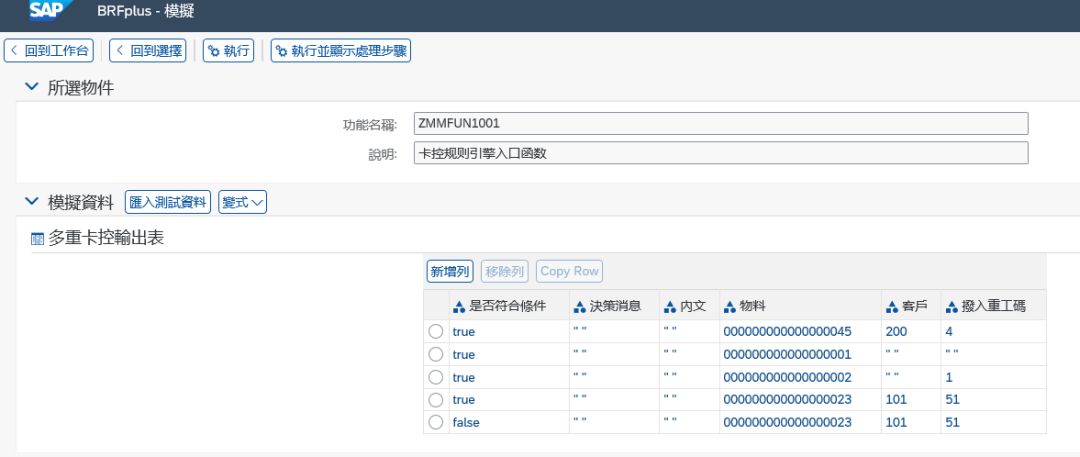Go back to workbench (回到工作台)
The width and height of the screenshot is (1080, 457).
[49, 51]
